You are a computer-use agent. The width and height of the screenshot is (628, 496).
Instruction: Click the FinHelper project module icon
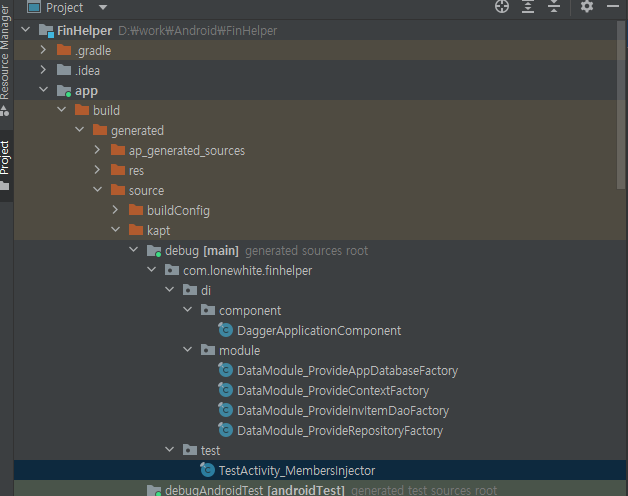pyautogui.click(x=46, y=30)
